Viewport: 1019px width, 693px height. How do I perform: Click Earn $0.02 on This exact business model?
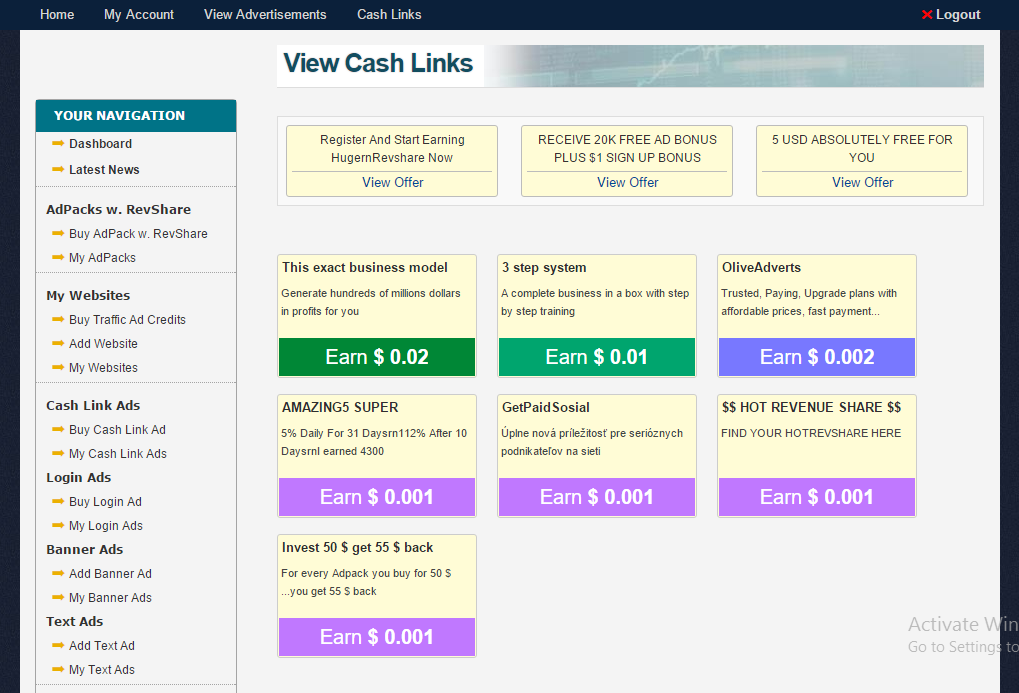377,357
